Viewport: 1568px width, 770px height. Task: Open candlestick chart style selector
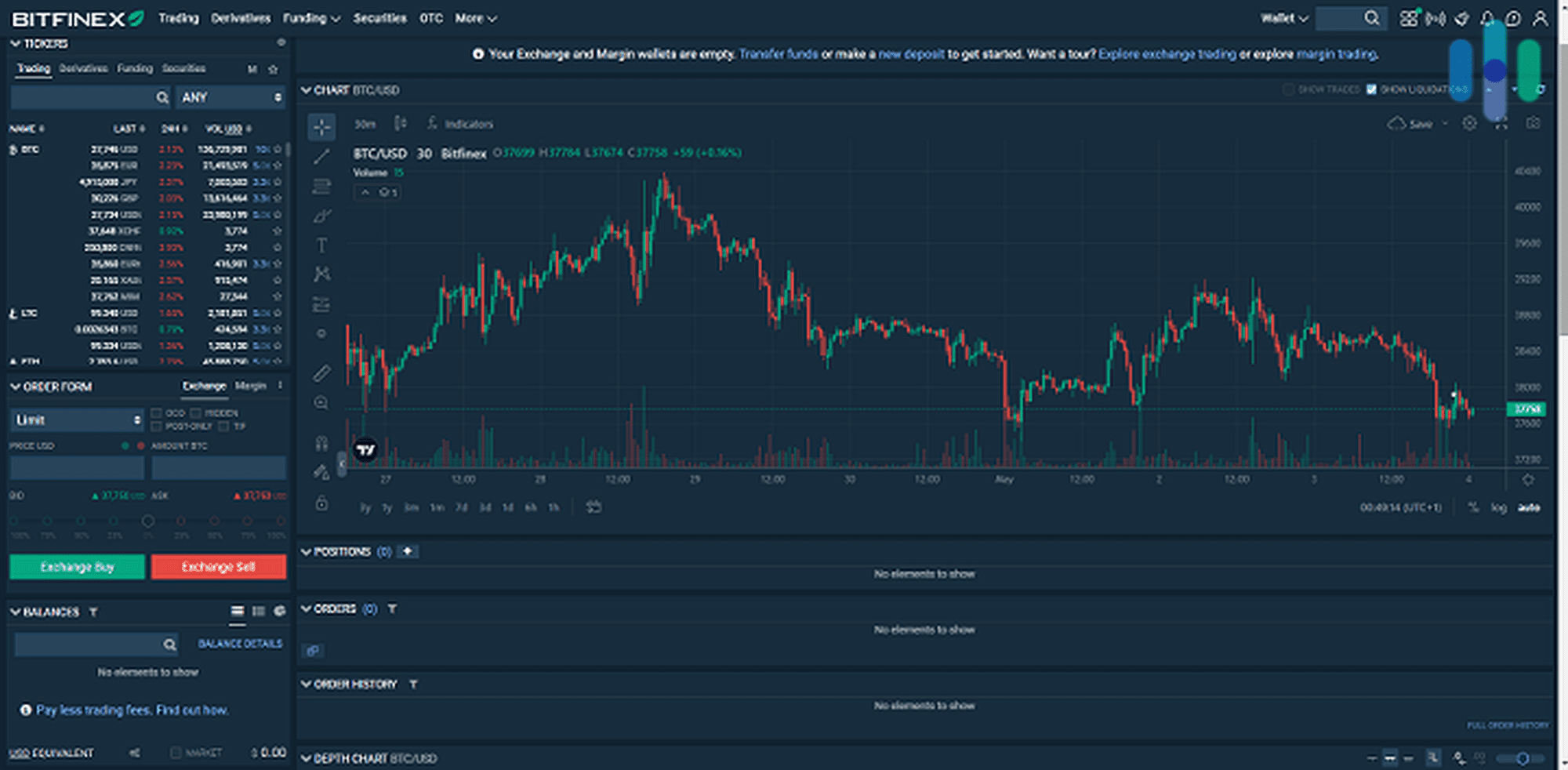(x=401, y=124)
